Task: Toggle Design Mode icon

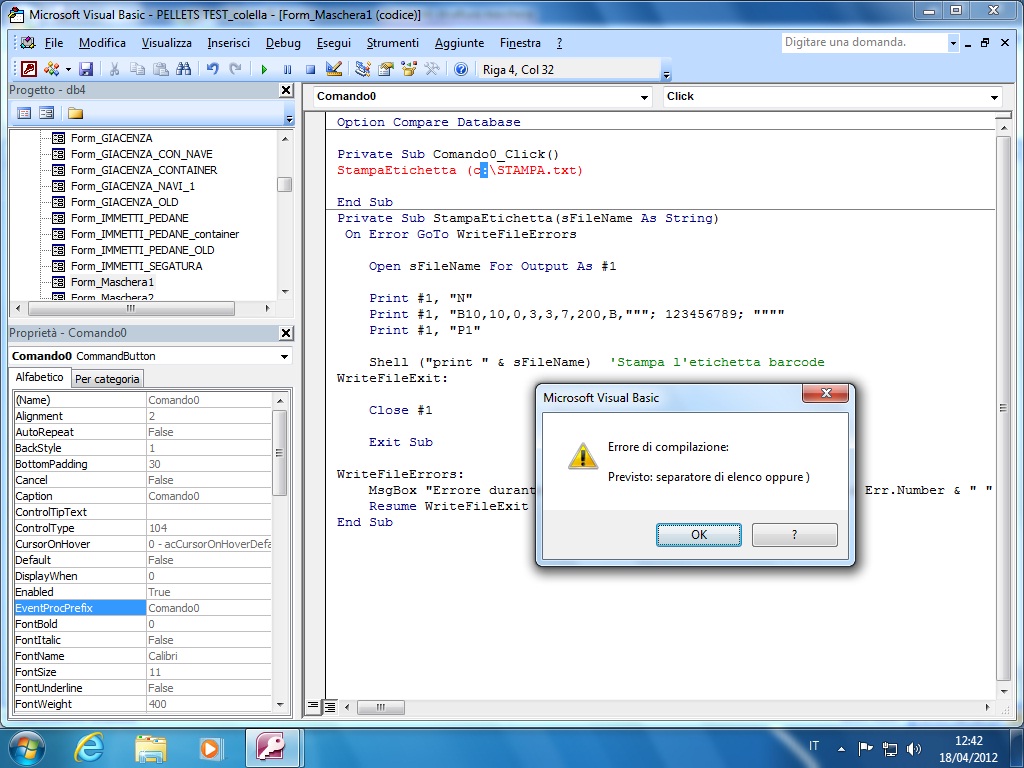Action: click(334, 69)
